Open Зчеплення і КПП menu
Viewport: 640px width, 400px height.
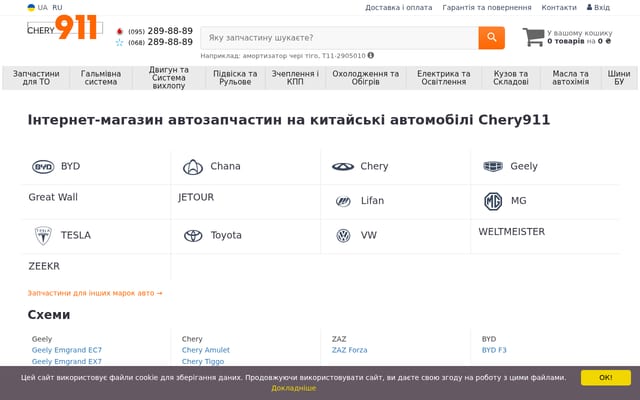(295, 78)
